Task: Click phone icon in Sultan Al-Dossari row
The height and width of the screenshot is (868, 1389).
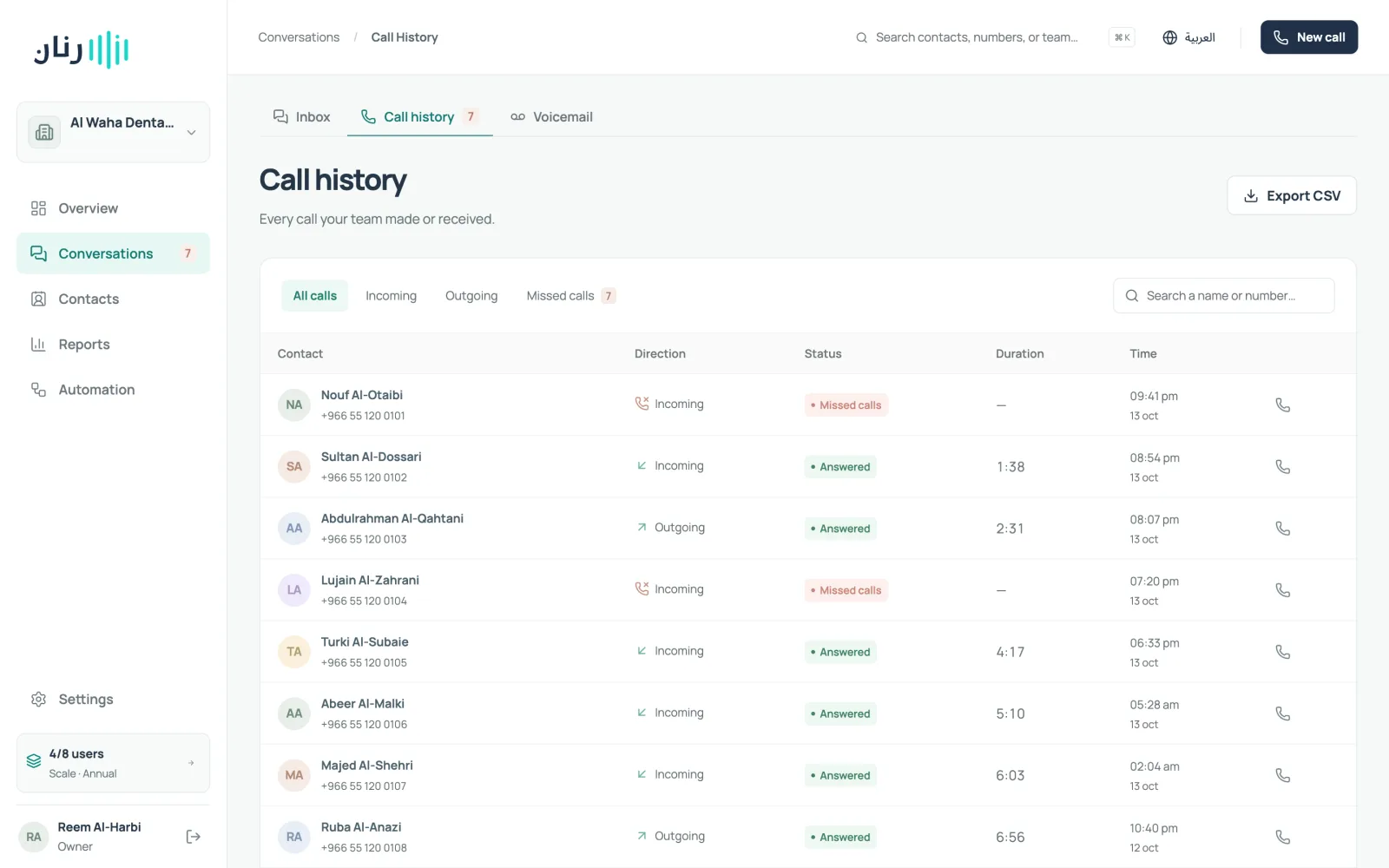Action: tap(1282, 466)
